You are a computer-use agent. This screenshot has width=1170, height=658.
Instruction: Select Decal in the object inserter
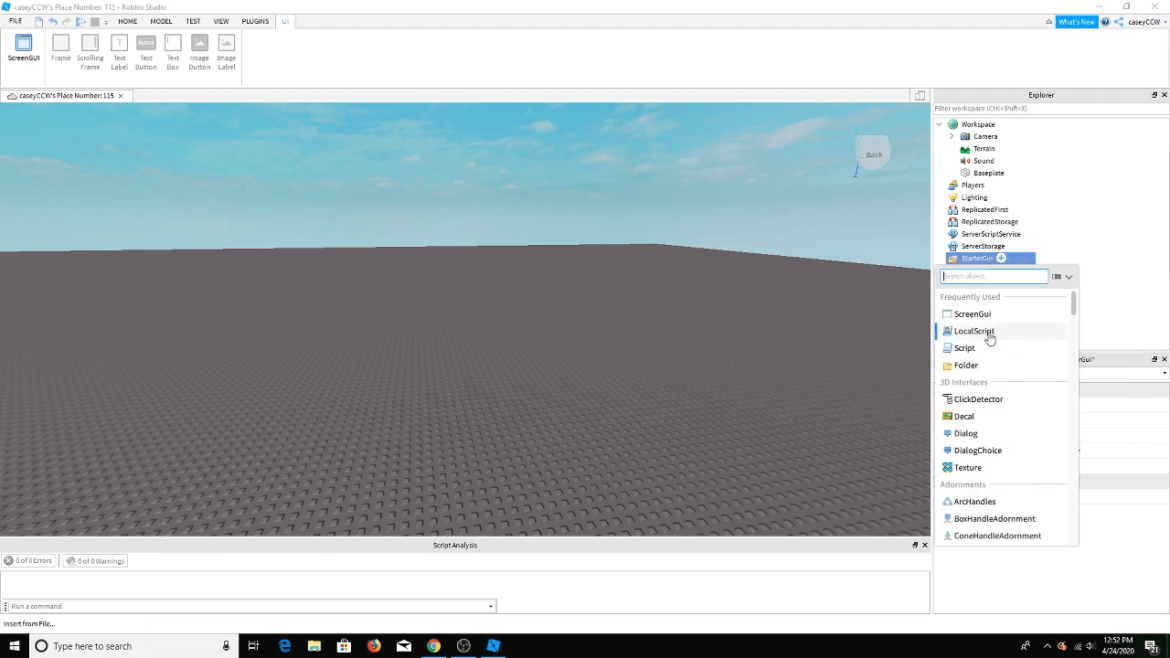963,416
